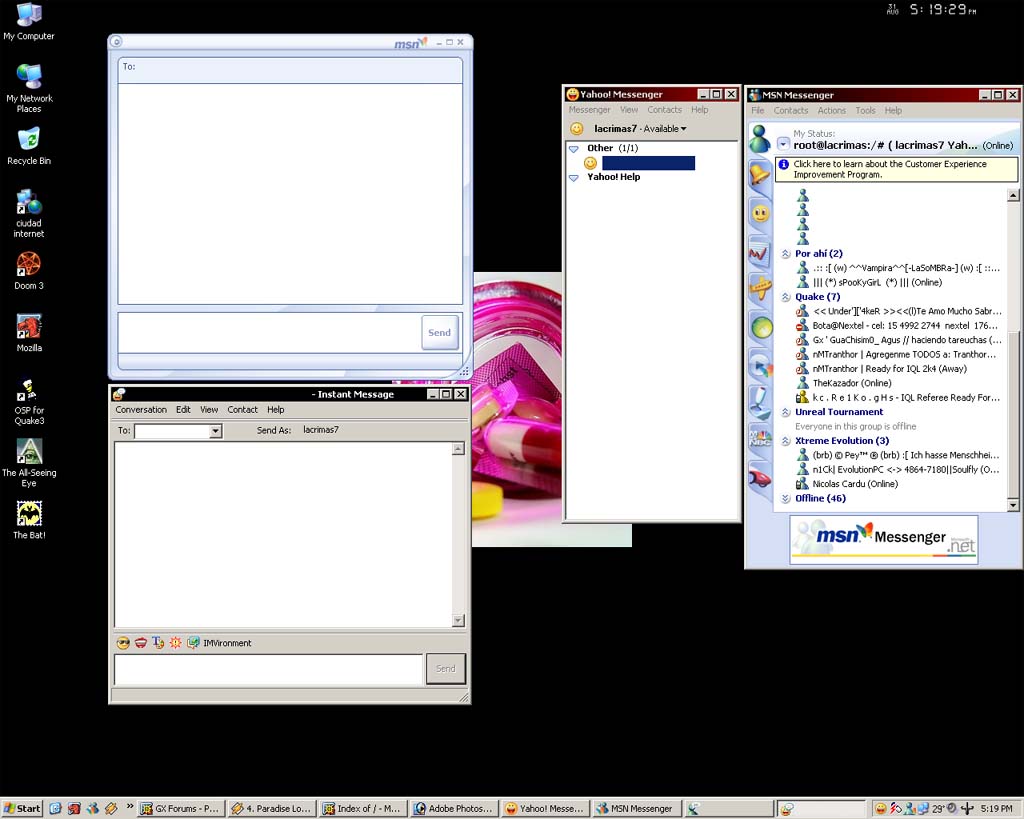Viewport: 1024px width, 819px height.
Task: Switch to Index of / taskbar button
Action: point(362,809)
